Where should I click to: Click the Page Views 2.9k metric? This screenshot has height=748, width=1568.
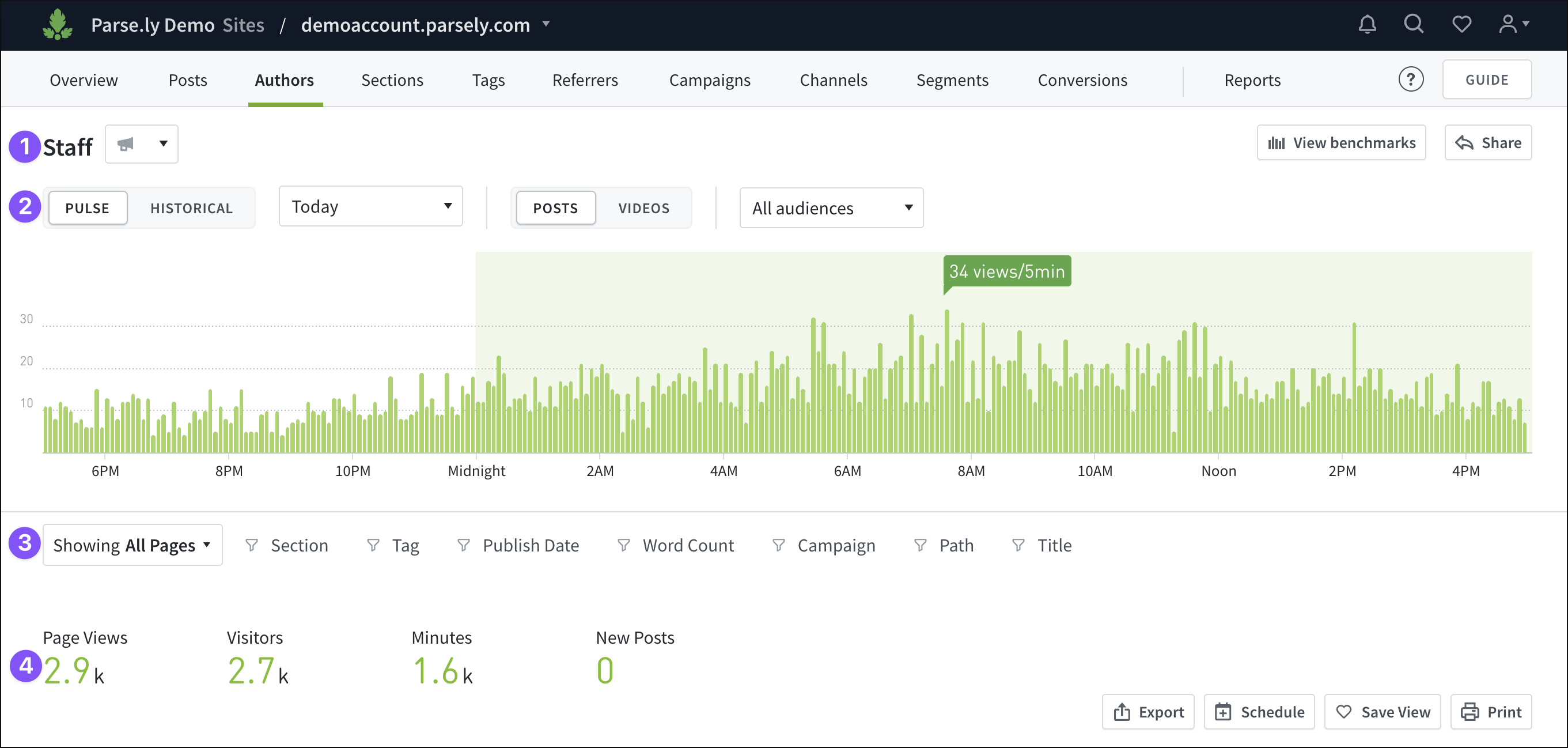[x=85, y=658]
